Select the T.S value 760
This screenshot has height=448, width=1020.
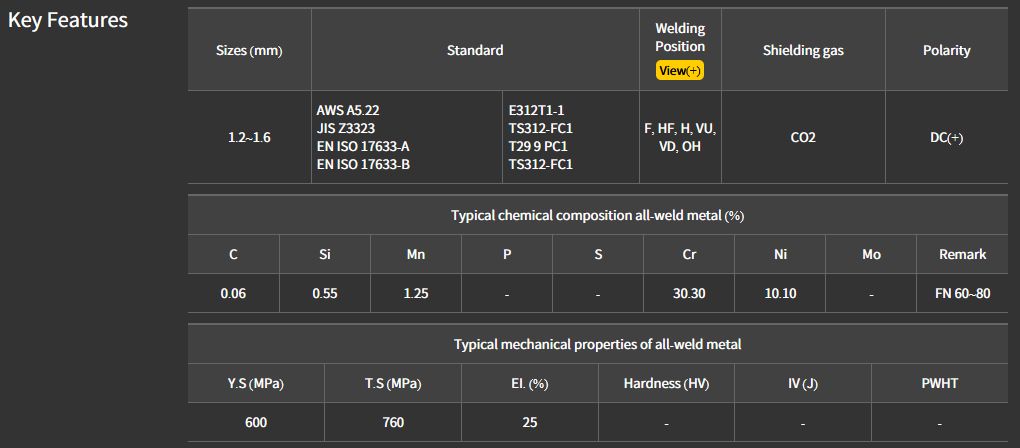[393, 422]
